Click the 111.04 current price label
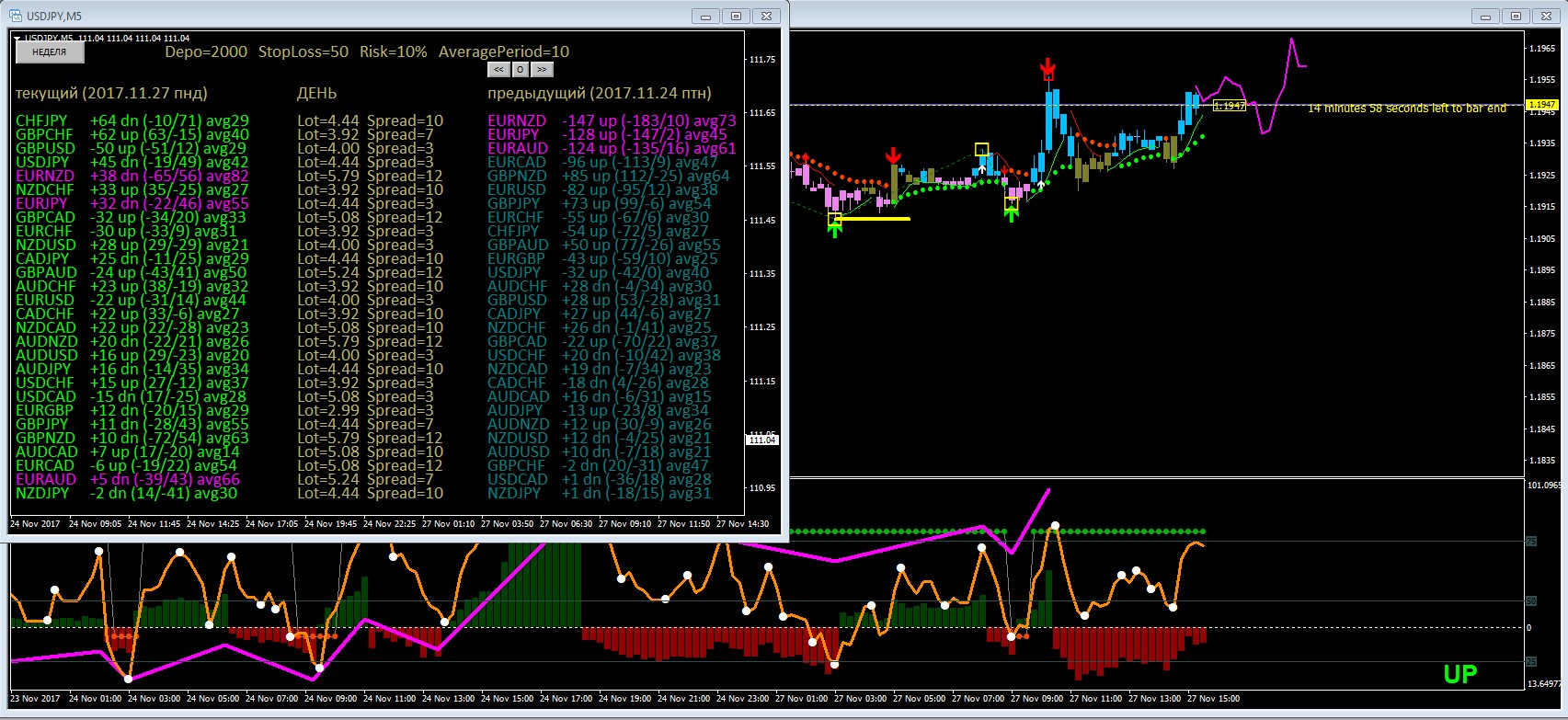Screen dimensions: 1568x720 [x=763, y=440]
